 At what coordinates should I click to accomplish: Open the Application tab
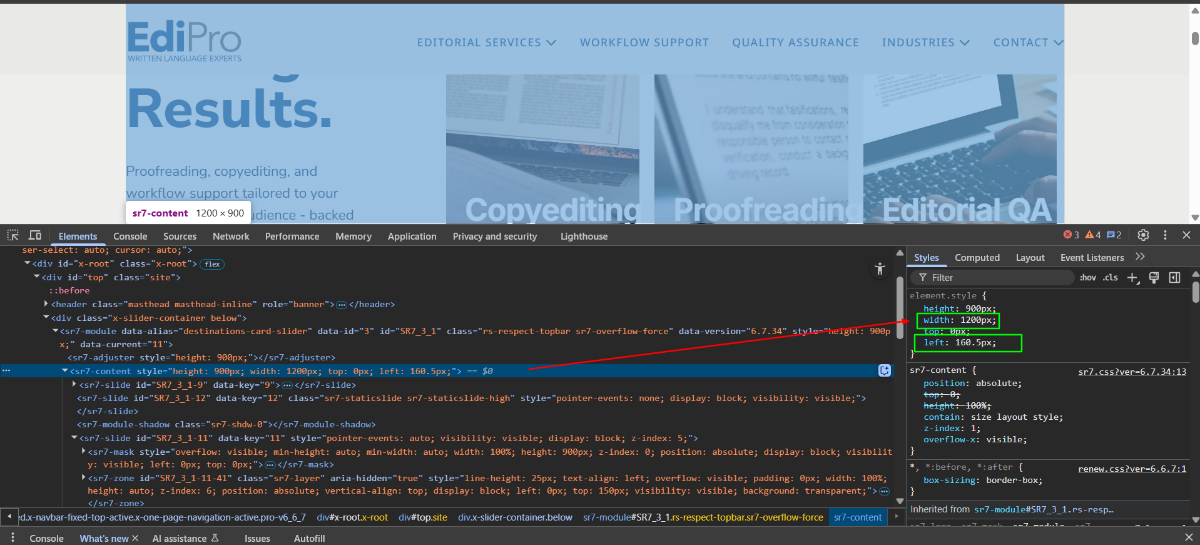point(412,236)
